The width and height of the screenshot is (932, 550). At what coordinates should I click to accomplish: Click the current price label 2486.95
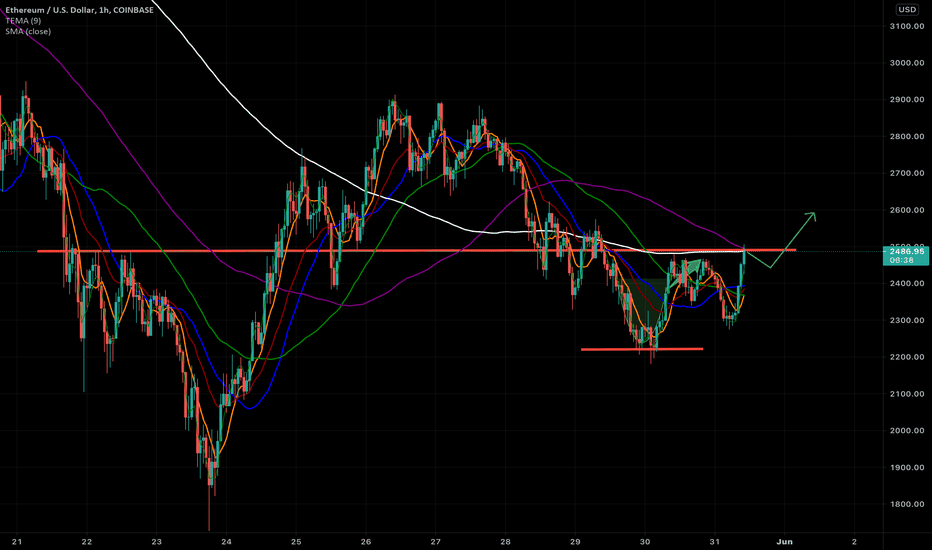pos(906,252)
